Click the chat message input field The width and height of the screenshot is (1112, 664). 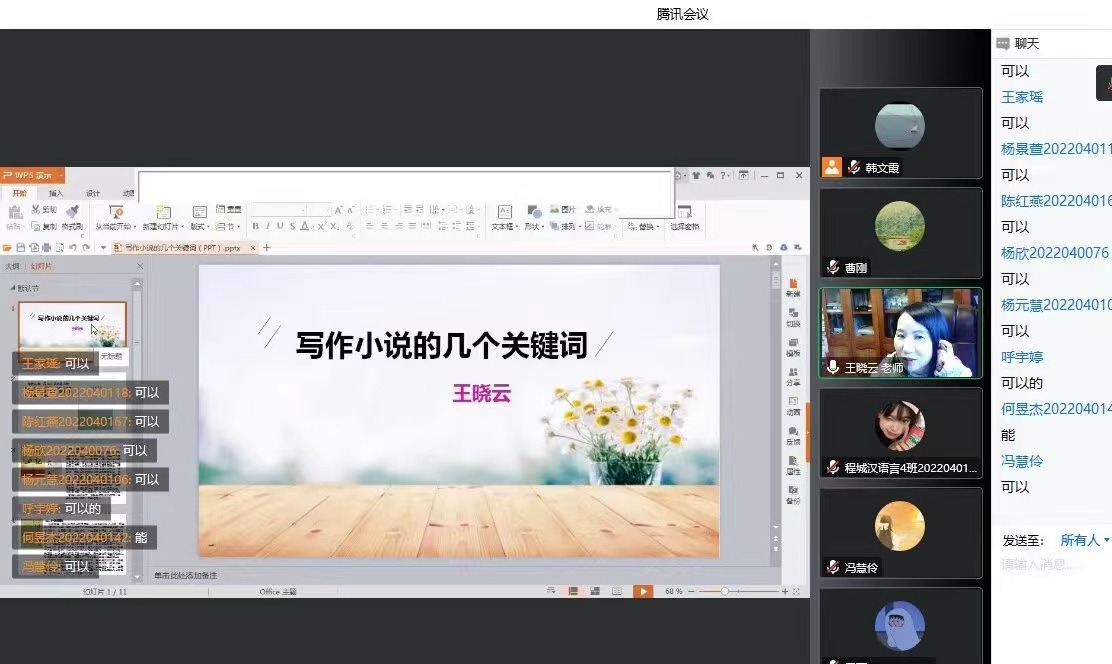pos(1050,566)
